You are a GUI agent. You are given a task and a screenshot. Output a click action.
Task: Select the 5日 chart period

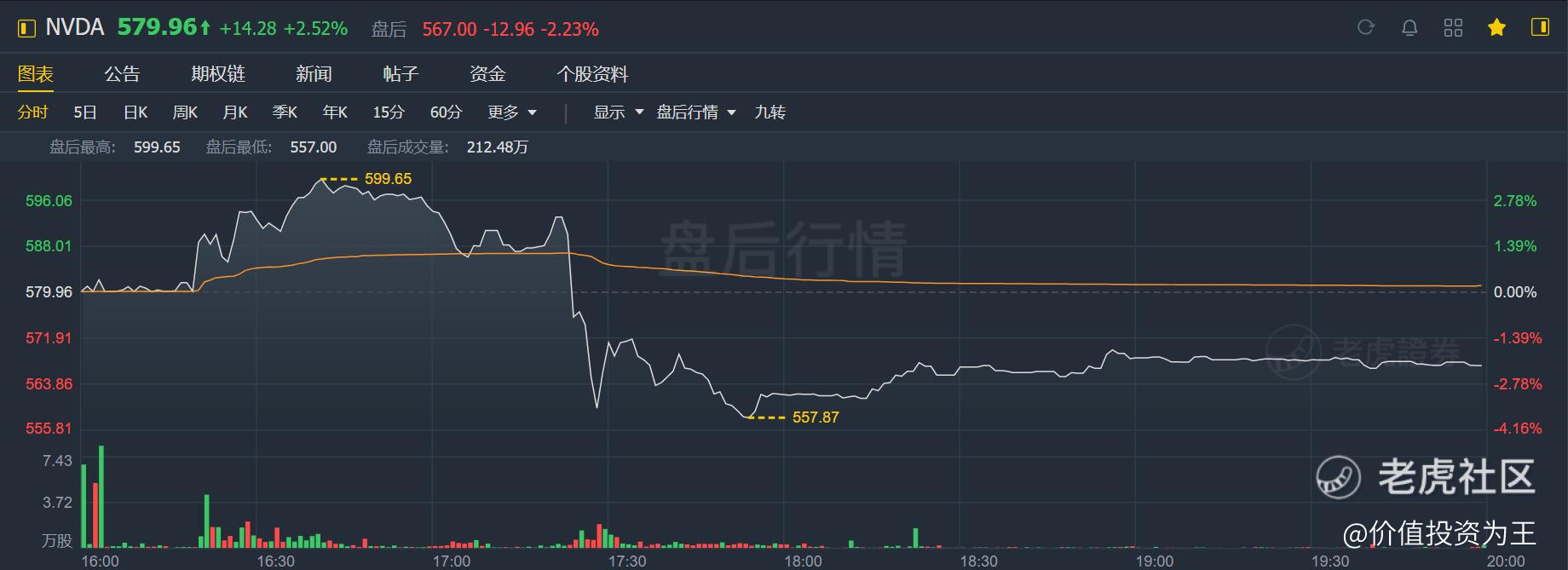pos(85,112)
